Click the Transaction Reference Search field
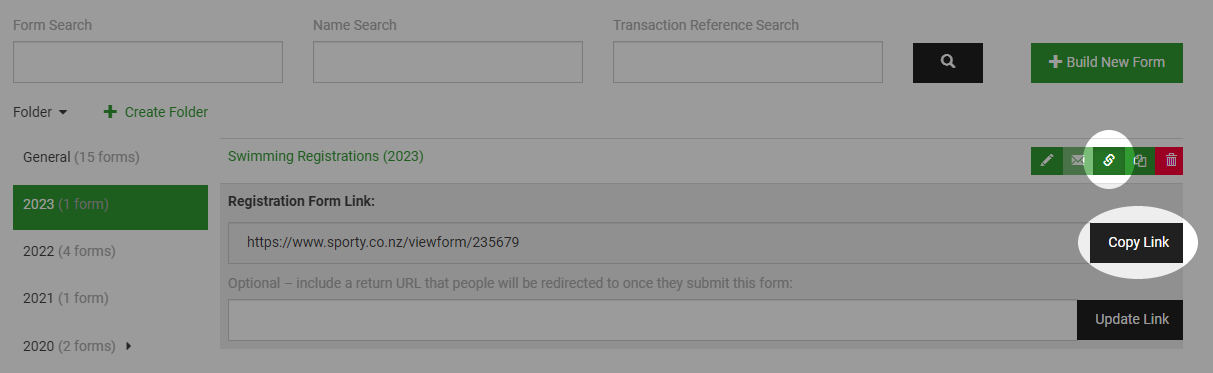The height and width of the screenshot is (373, 1213). (x=748, y=62)
